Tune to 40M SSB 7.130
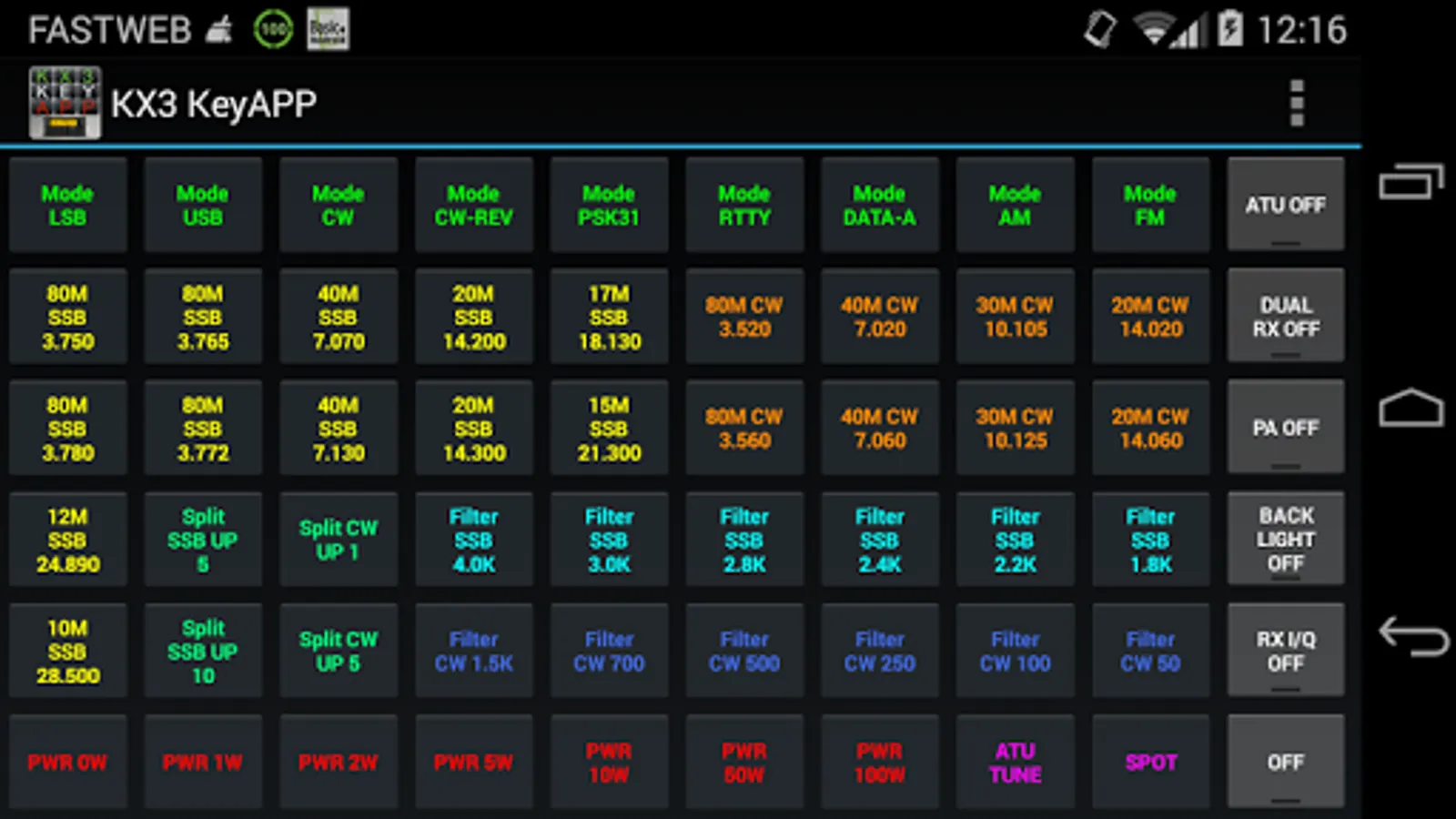Screen dimensions: 1456x819 339,428
